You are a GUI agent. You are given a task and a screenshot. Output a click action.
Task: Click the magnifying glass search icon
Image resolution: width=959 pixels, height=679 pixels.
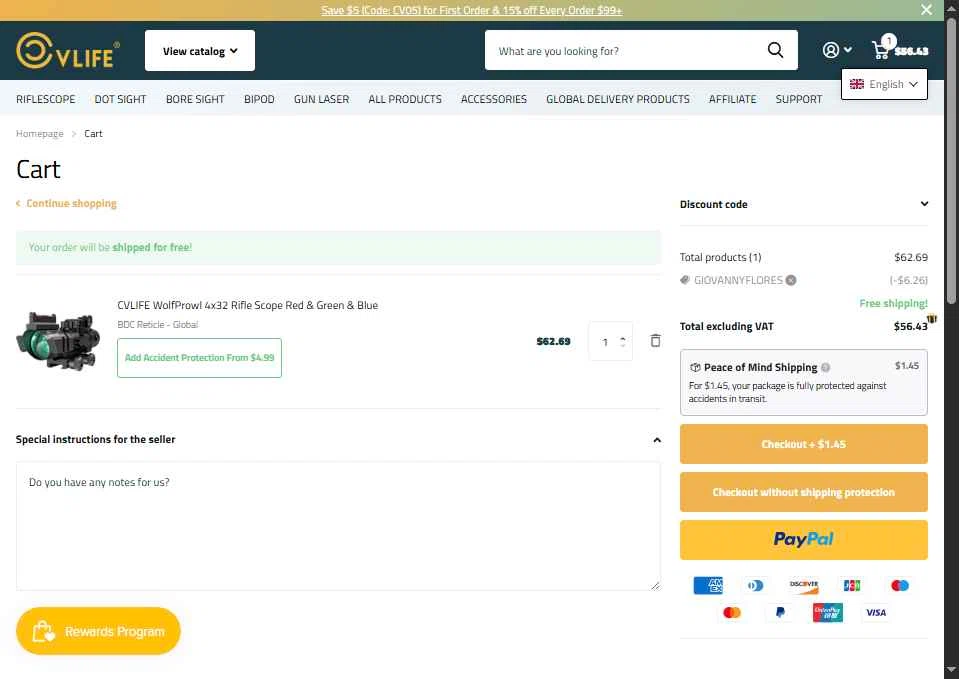pos(775,50)
